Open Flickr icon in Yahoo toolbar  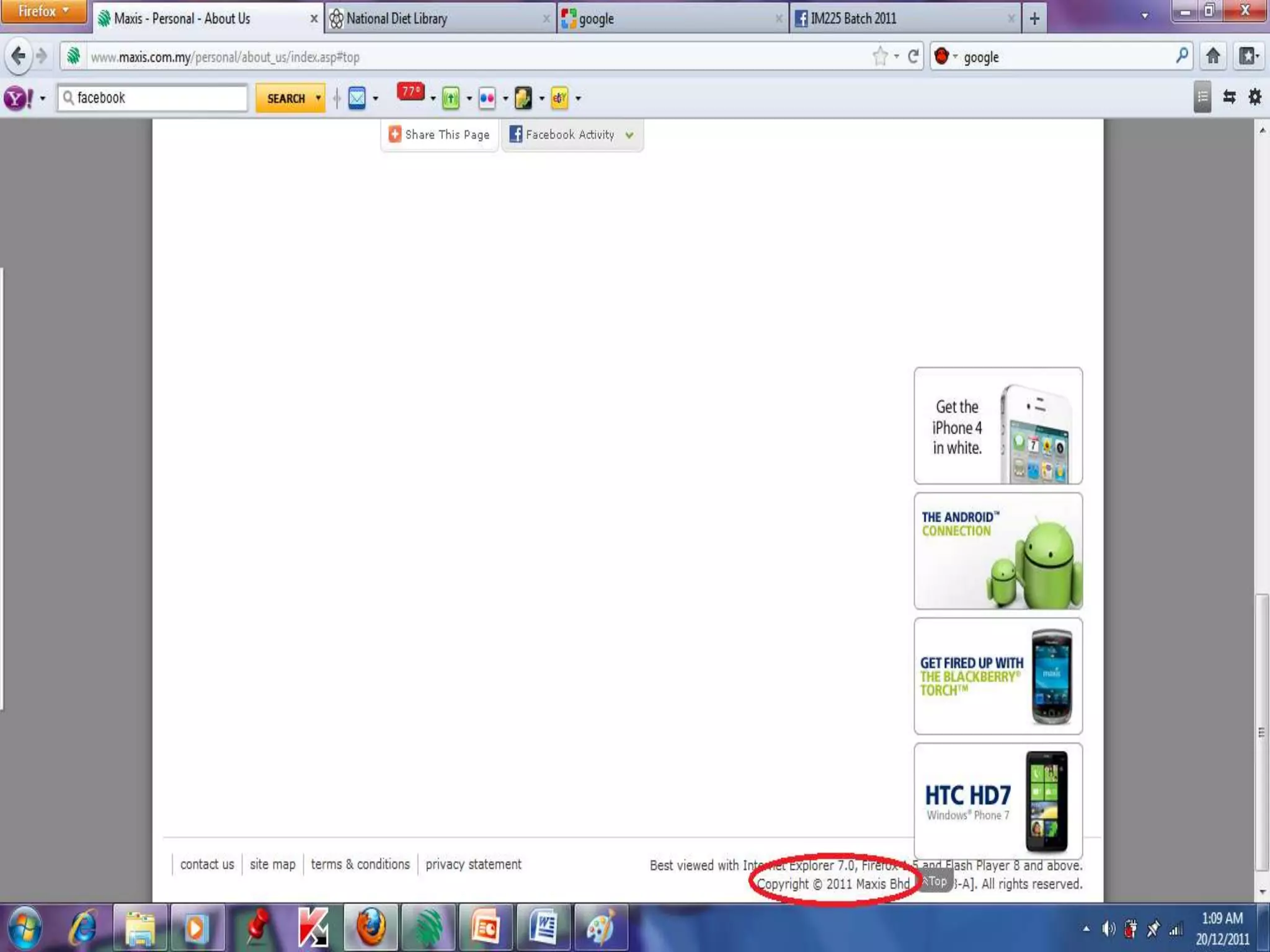click(x=487, y=98)
